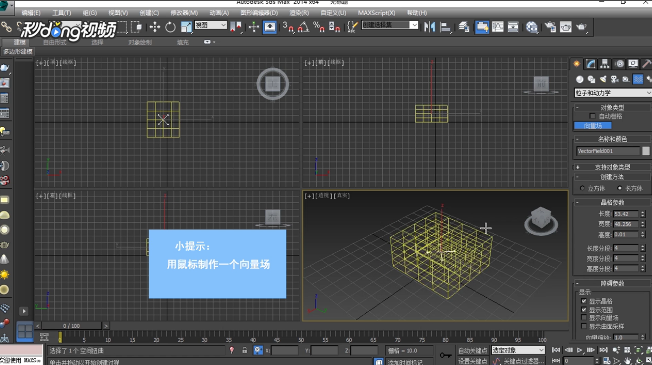Enable the 自动栅格 checkbox
This screenshot has width=652, height=365.
592,116
